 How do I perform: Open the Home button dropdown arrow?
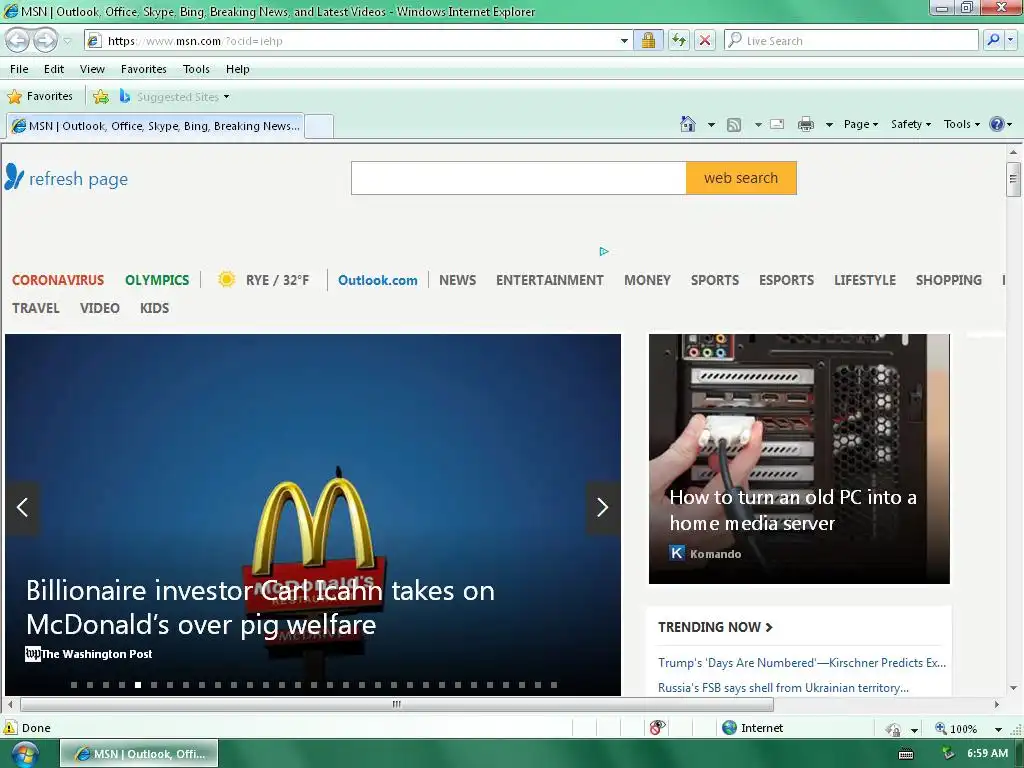[x=711, y=124]
